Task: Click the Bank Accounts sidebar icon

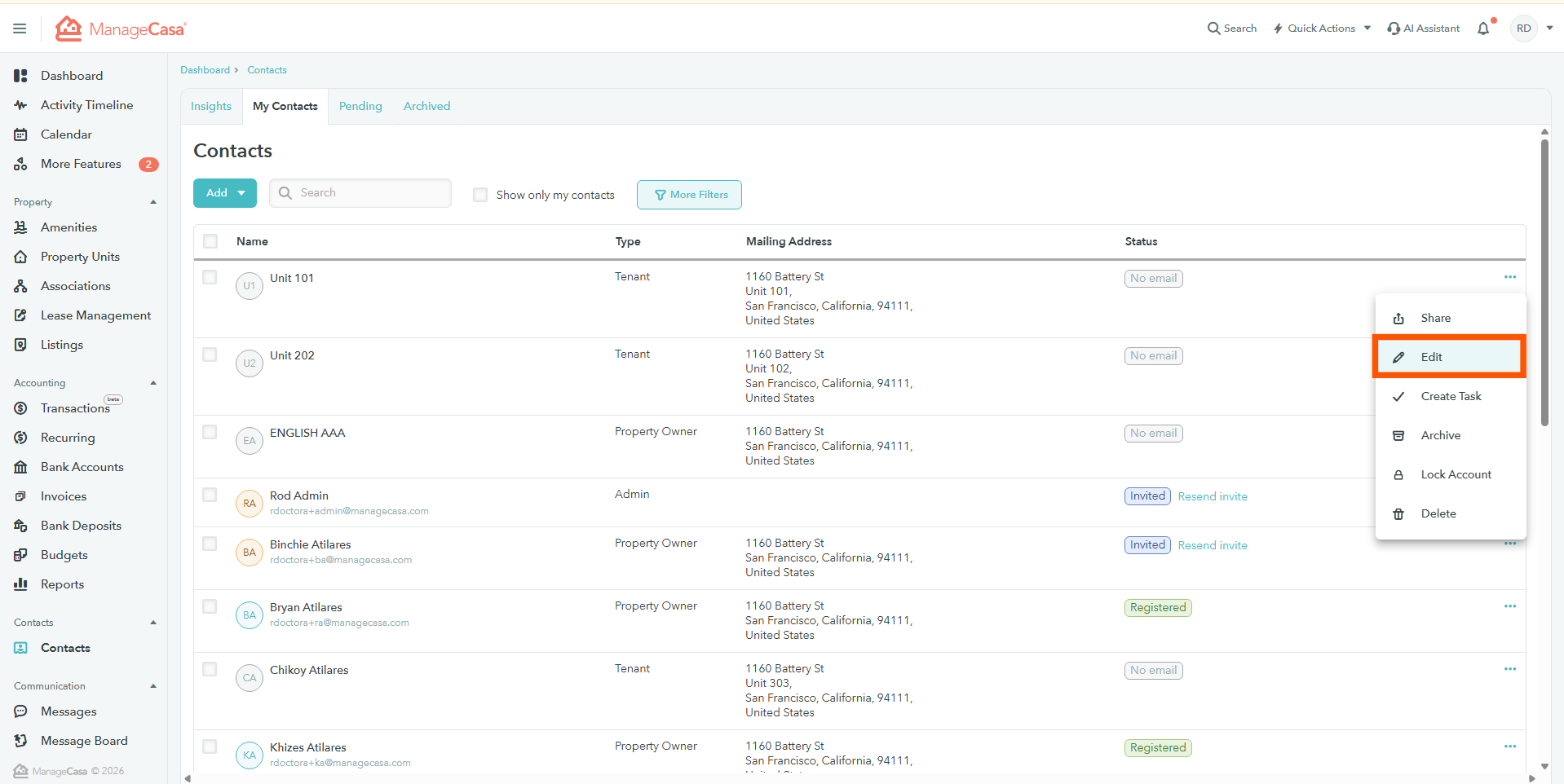Action: (x=21, y=467)
